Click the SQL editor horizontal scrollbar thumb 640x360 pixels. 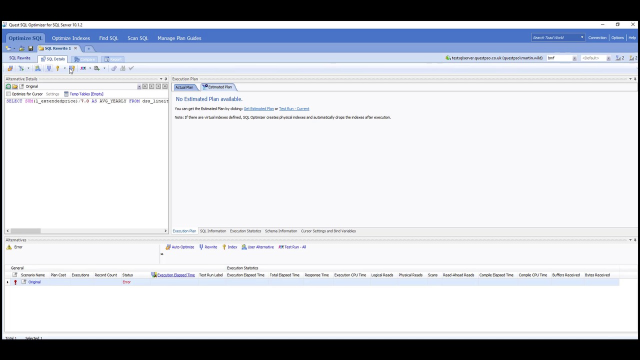coord(26,231)
